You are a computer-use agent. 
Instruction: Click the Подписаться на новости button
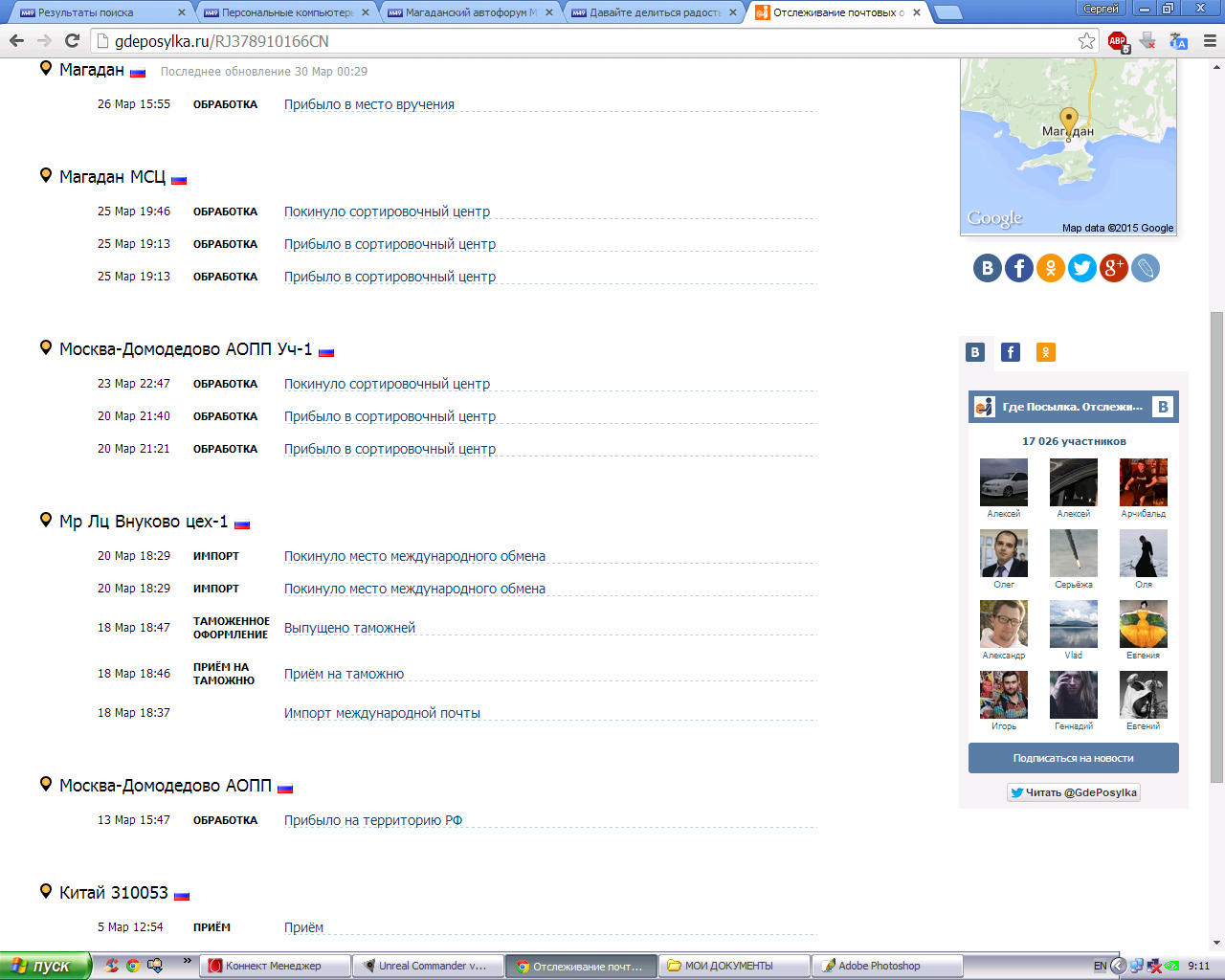(1073, 758)
